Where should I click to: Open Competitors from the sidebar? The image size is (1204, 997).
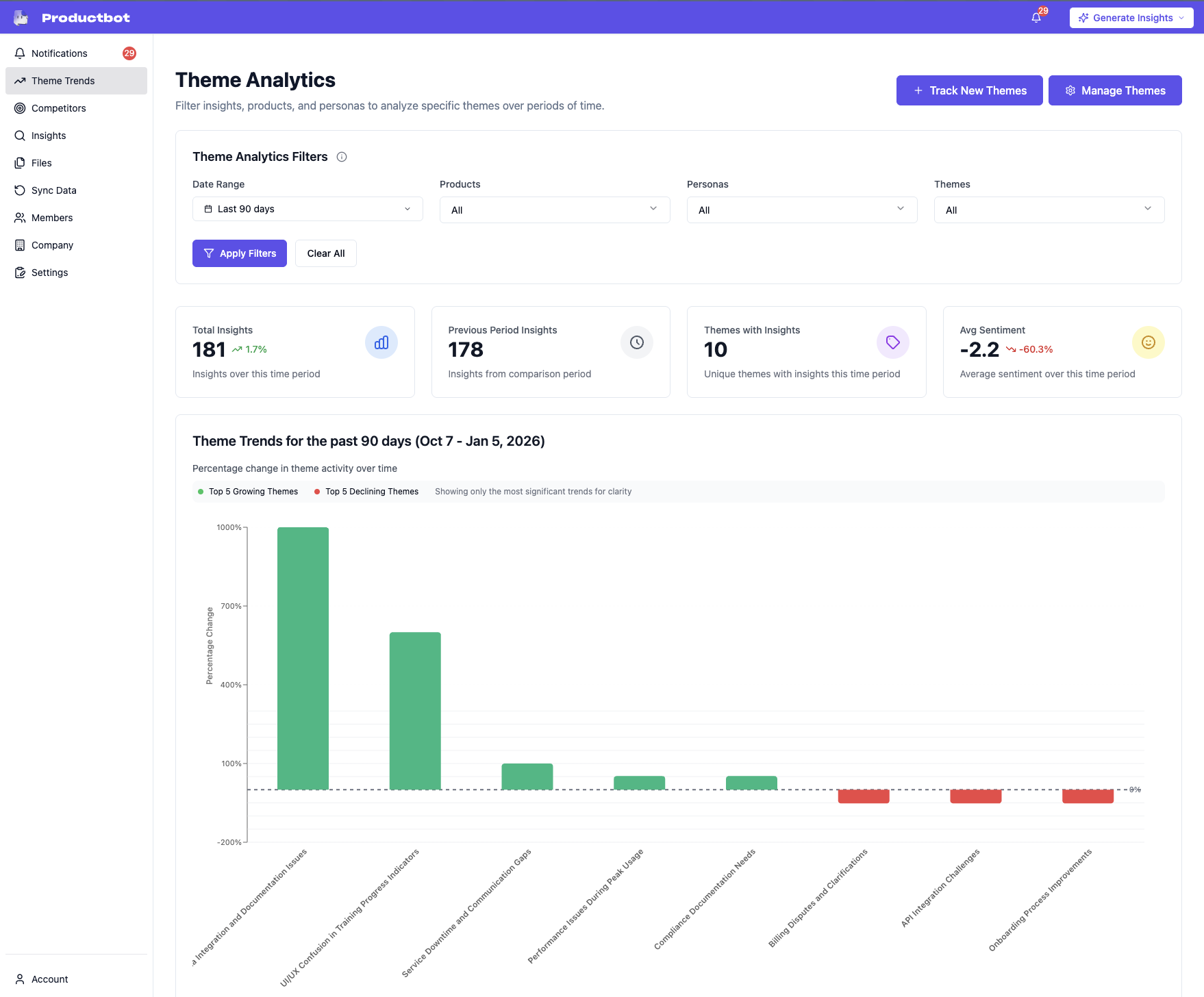[58, 108]
